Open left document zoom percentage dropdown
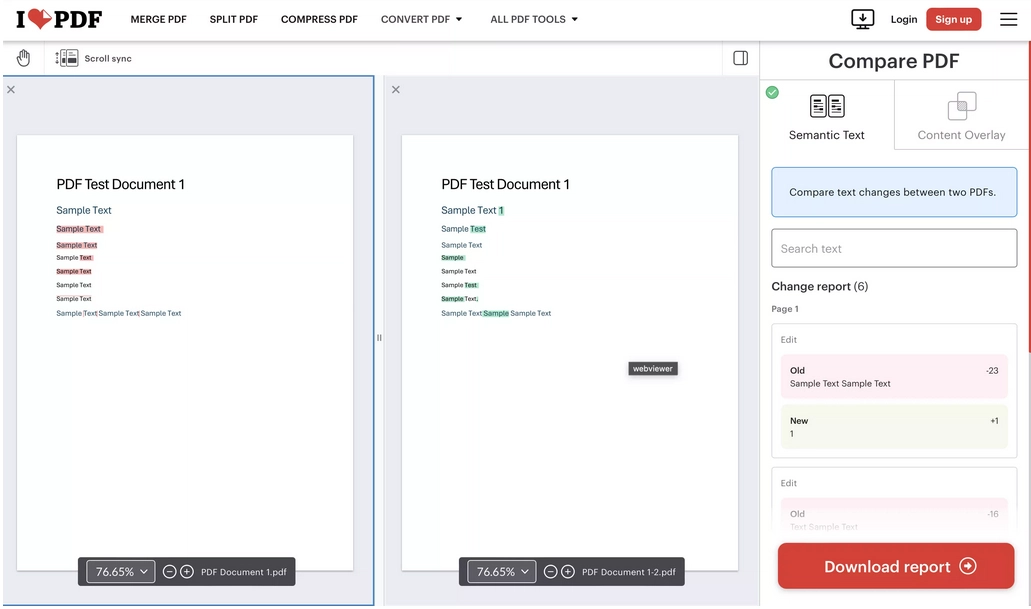 click(x=121, y=572)
